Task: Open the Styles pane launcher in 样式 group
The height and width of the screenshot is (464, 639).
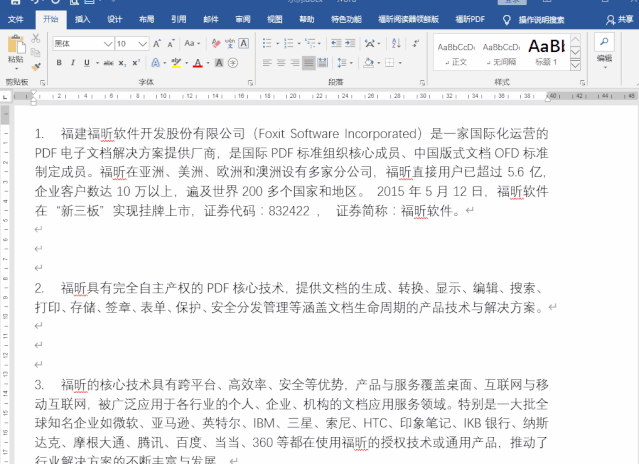Action: click(x=582, y=83)
